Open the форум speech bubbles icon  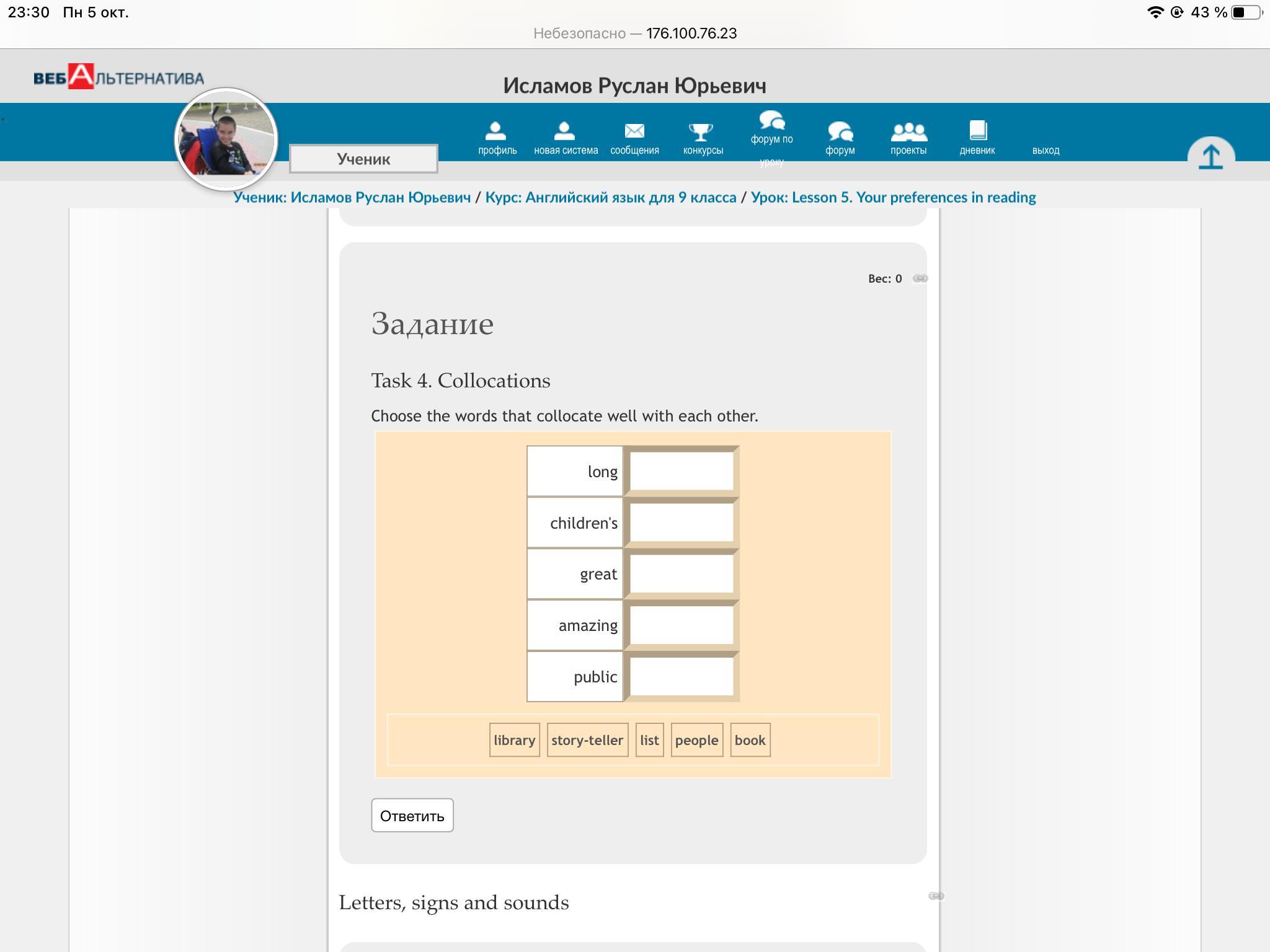click(840, 132)
